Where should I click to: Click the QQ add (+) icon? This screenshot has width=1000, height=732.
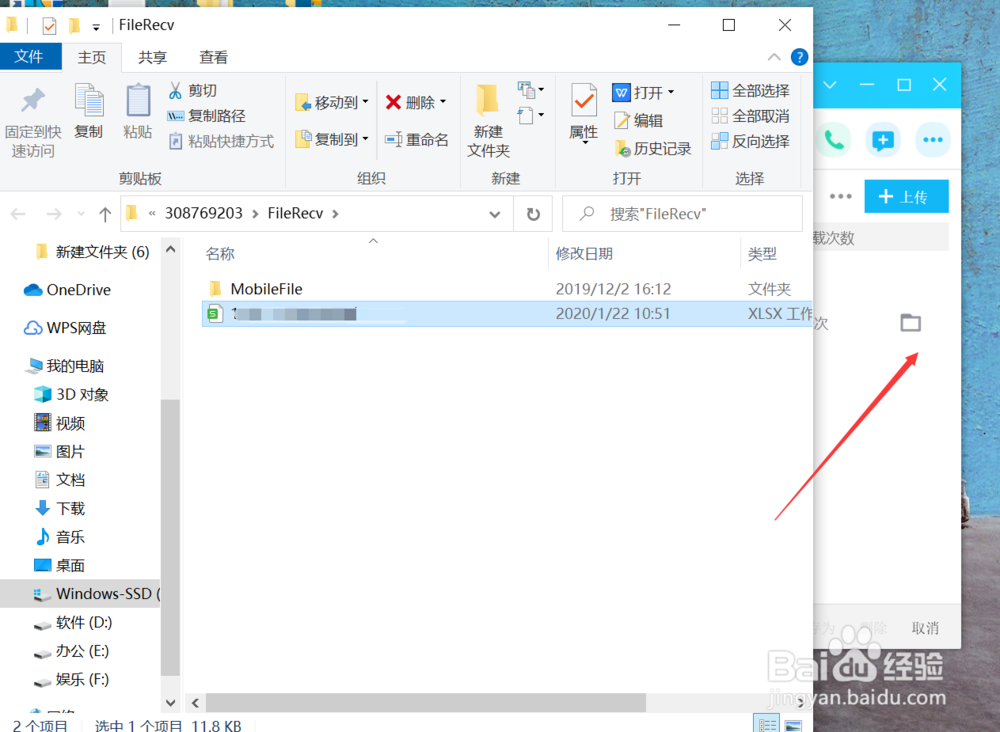point(883,140)
